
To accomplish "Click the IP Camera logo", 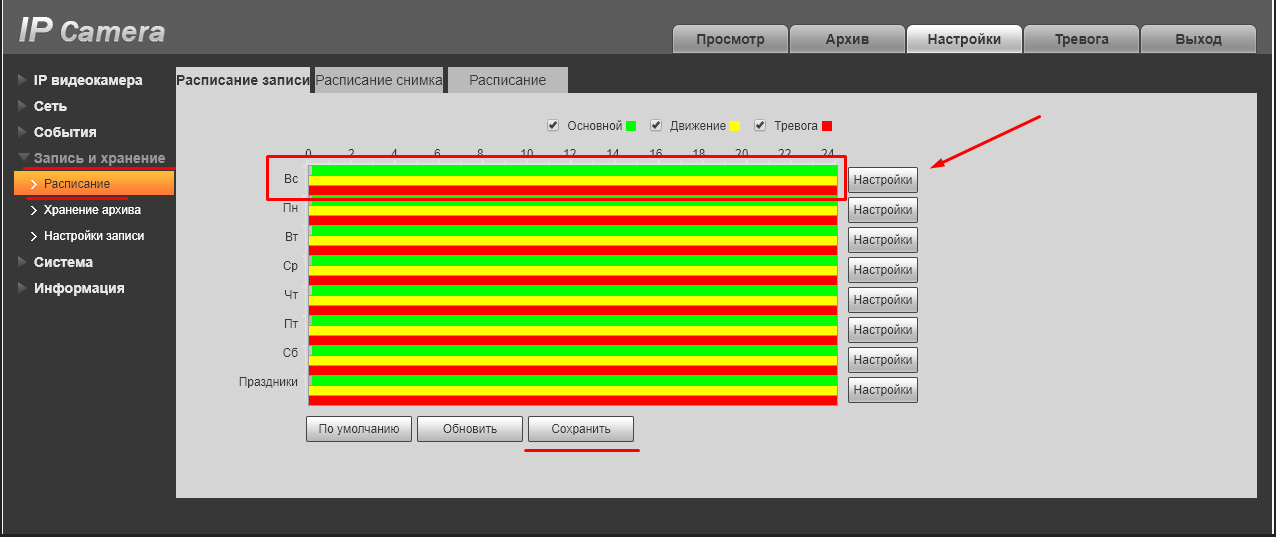I will [x=92, y=31].
